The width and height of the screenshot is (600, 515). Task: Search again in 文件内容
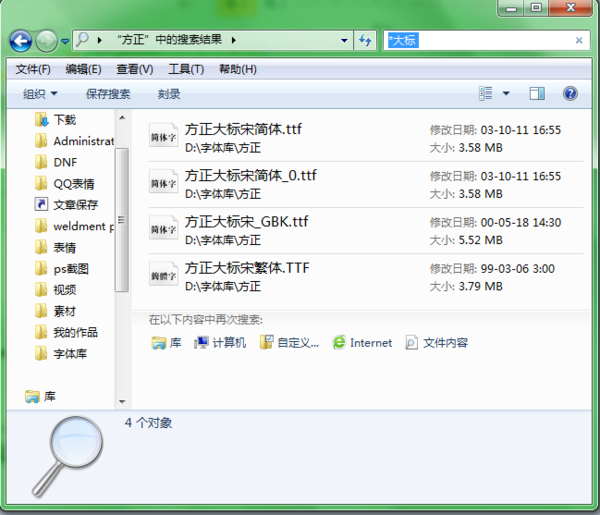[x=436, y=342]
